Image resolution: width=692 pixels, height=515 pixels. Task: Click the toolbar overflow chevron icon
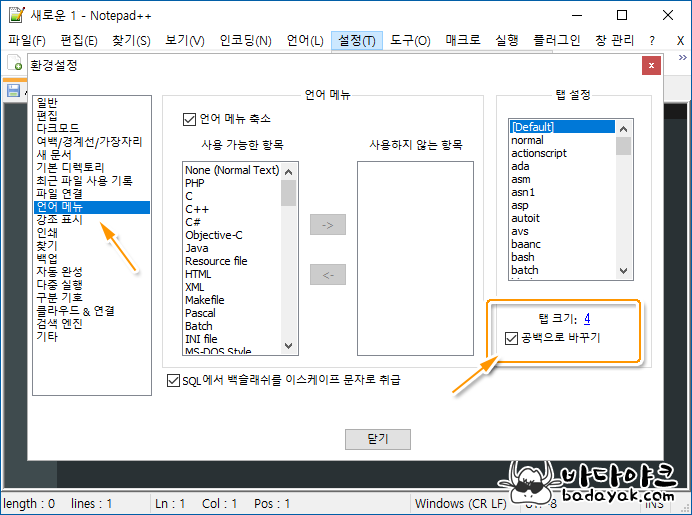pos(682,58)
